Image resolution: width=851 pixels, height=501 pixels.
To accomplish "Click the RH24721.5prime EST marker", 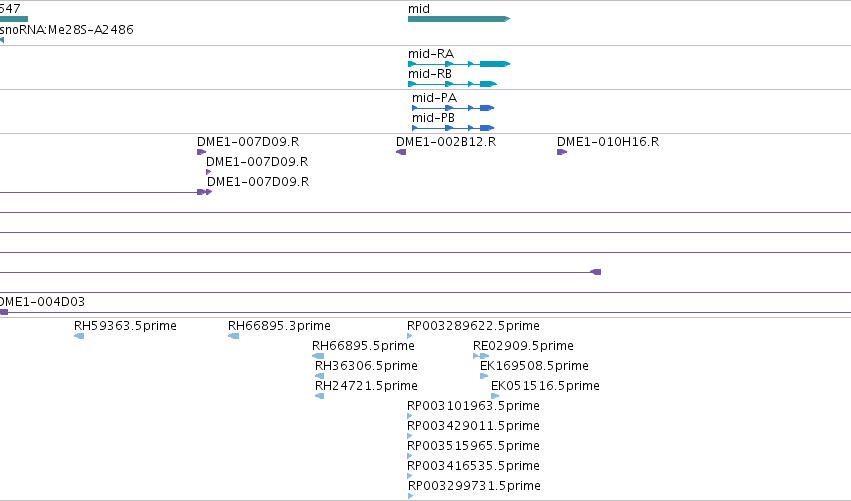I will (x=320, y=396).
